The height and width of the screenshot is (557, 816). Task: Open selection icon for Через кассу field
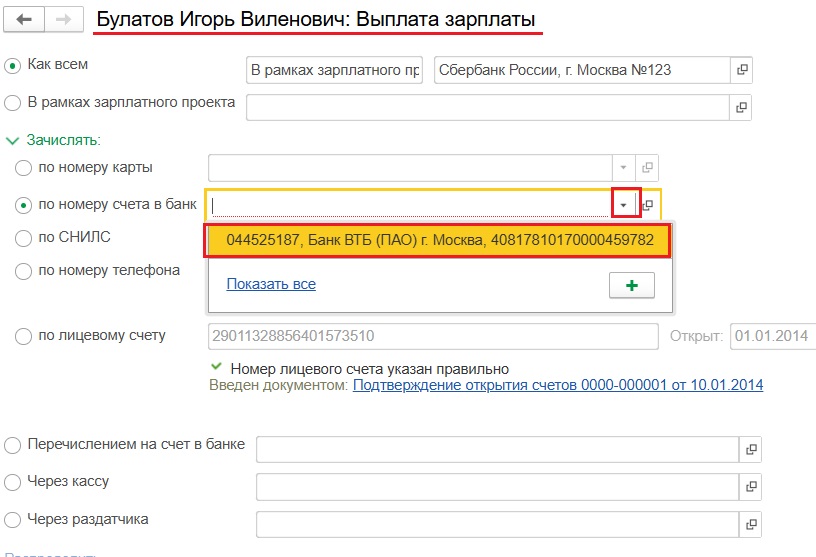click(750, 487)
